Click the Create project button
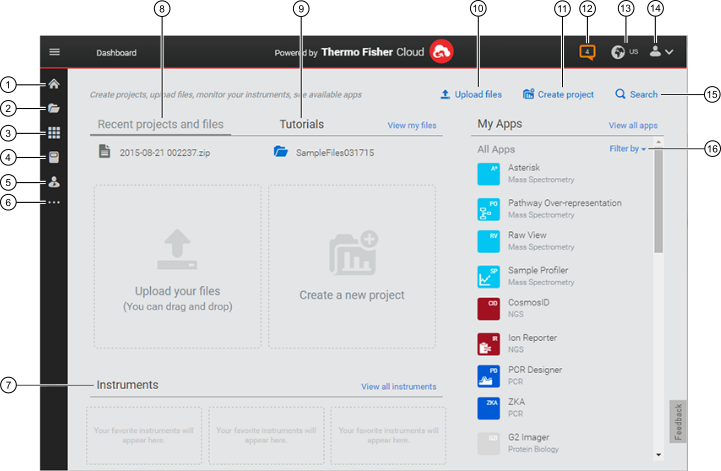This screenshot has width=721, height=471. pos(558,95)
